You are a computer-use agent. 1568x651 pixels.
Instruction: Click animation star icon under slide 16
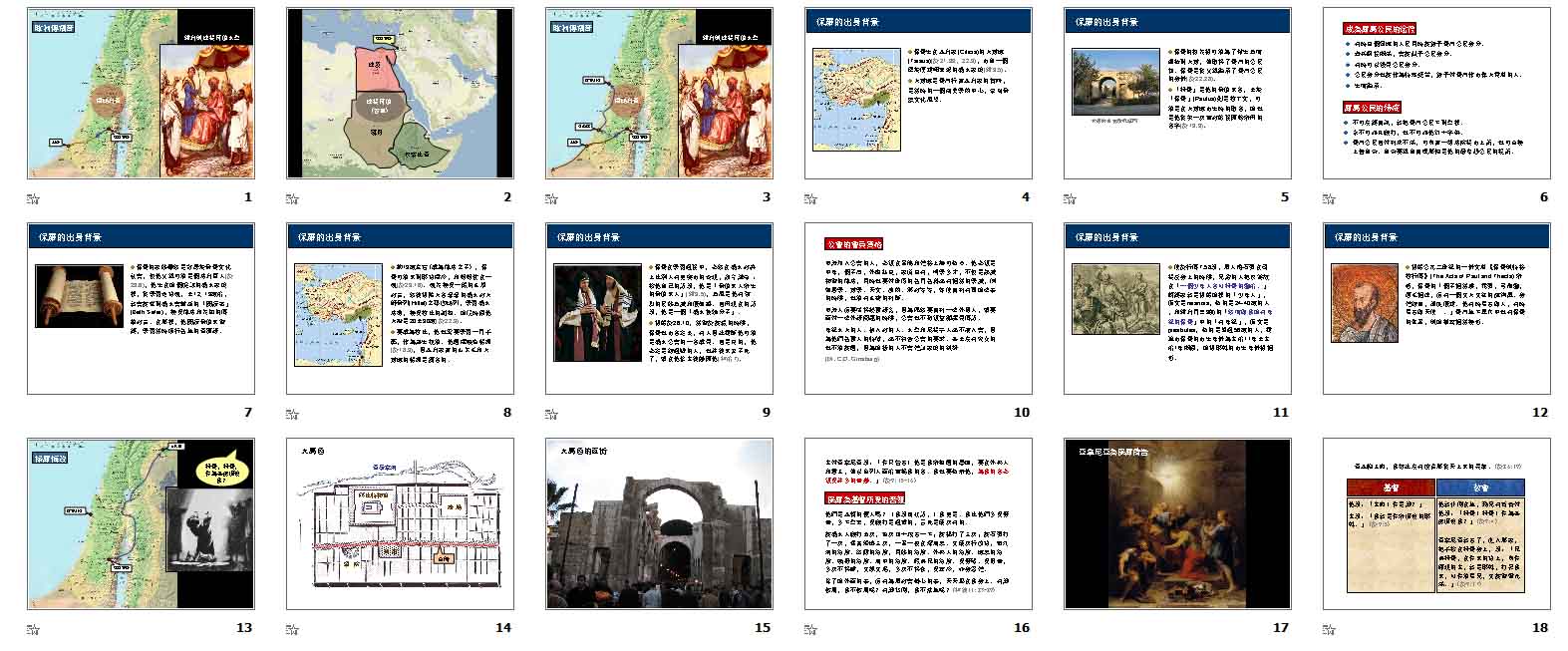click(810, 628)
